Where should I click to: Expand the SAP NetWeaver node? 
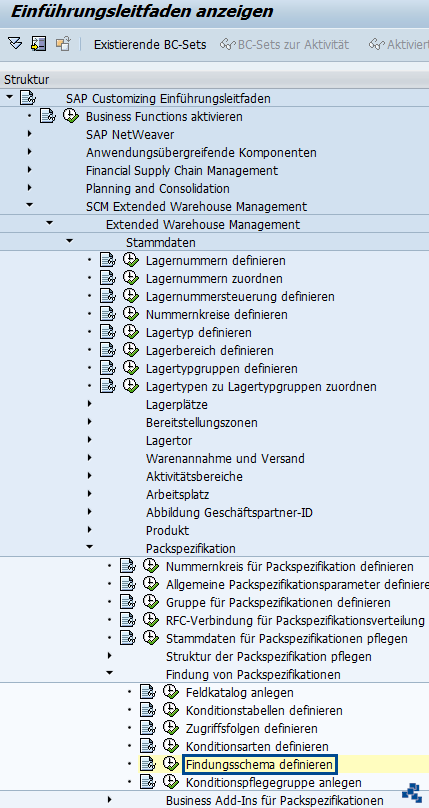(29, 134)
